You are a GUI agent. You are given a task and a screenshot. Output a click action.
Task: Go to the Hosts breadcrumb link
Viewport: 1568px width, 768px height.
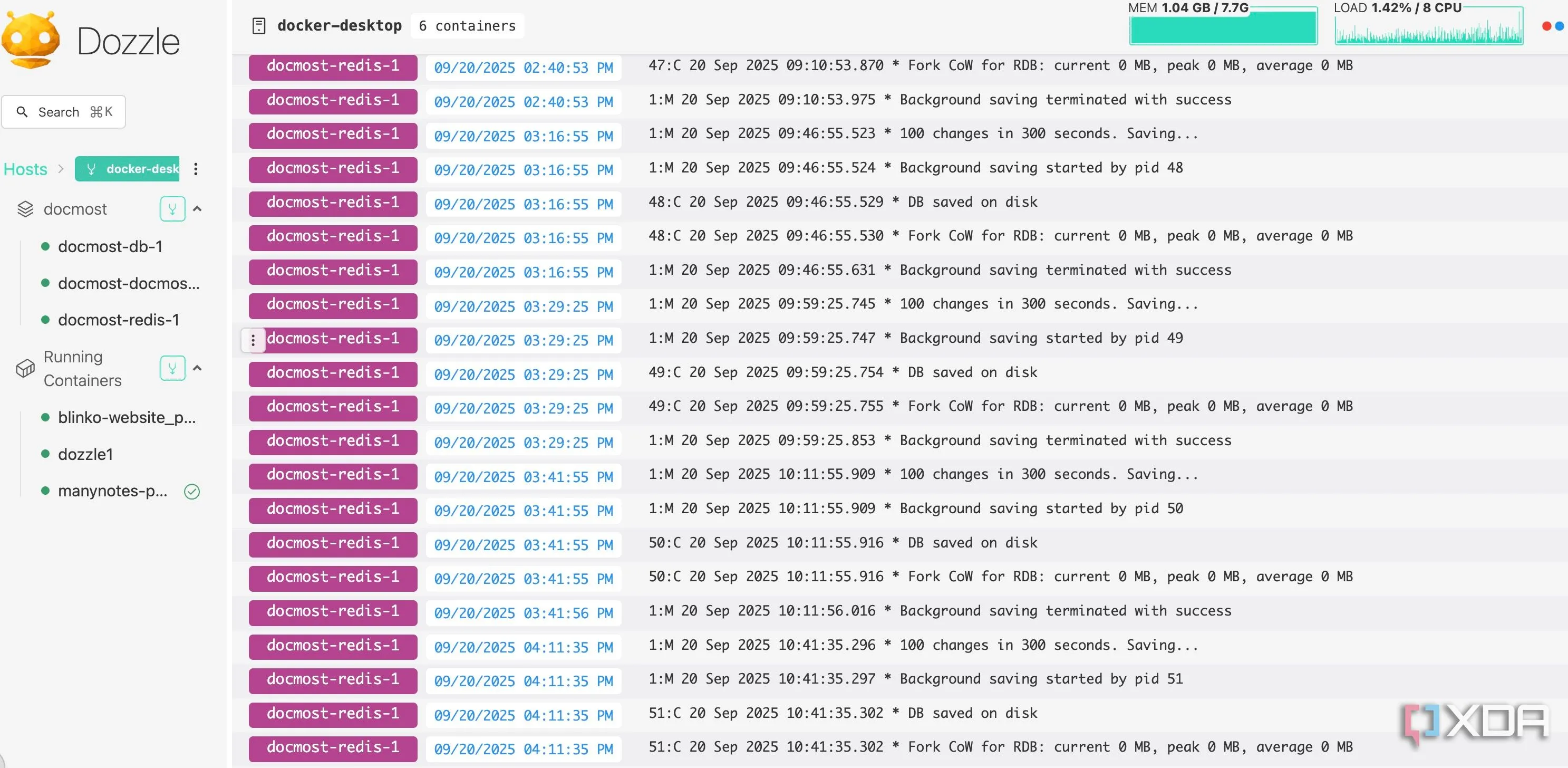coord(25,169)
